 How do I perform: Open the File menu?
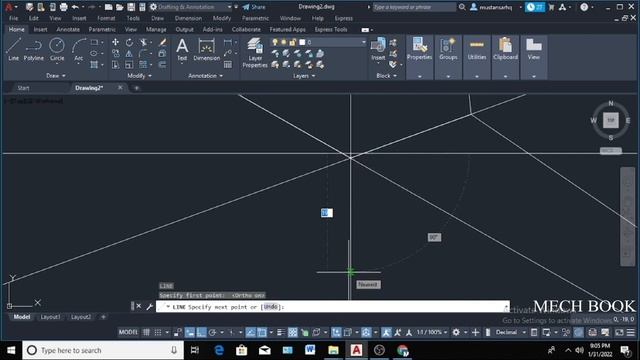click(x=13, y=18)
